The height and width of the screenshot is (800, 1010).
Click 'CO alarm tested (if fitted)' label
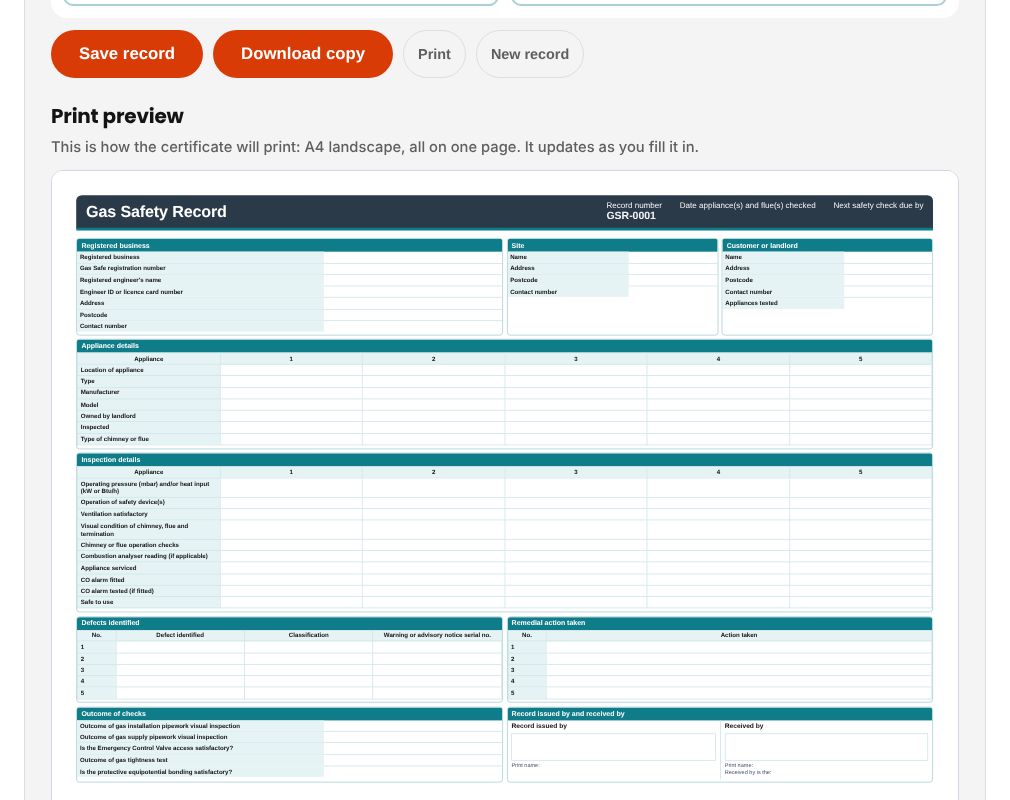(x=117, y=591)
